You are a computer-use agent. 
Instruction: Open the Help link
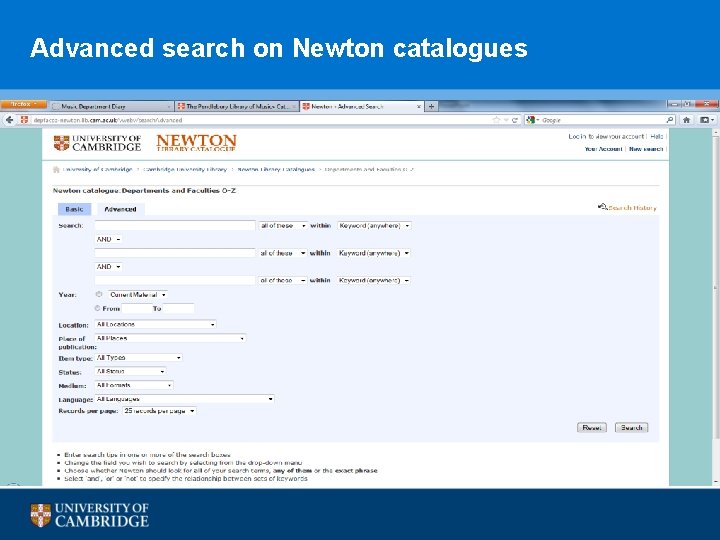(657, 136)
